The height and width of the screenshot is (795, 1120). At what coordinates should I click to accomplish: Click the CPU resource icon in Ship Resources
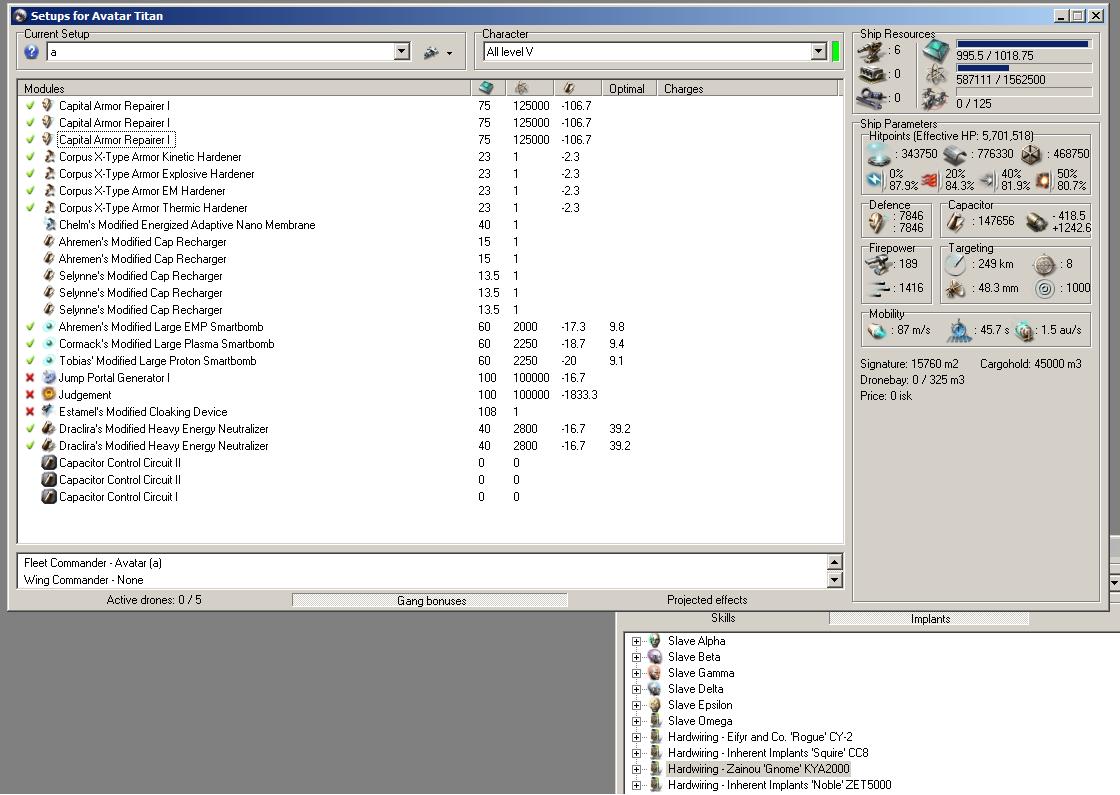click(x=935, y=50)
